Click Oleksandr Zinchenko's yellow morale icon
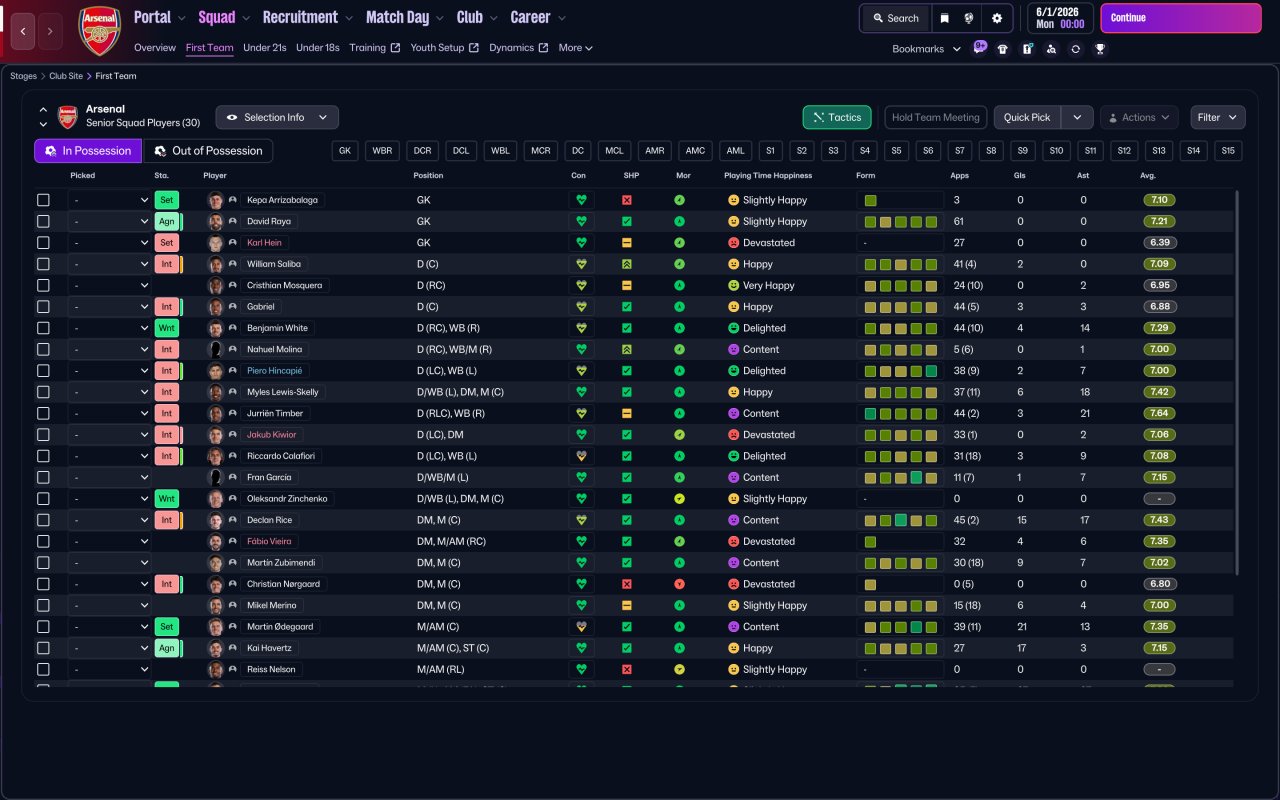1280x800 pixels. (x=680, y=499)
